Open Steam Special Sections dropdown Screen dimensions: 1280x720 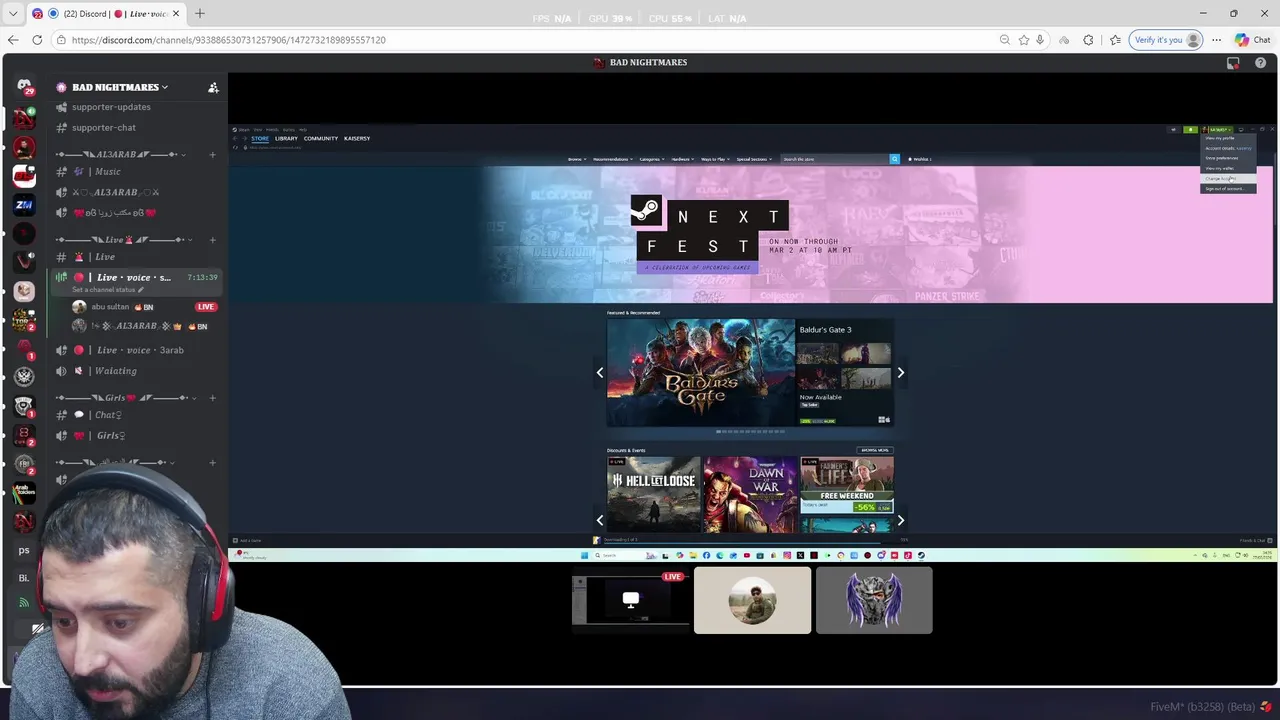[753, 159]
